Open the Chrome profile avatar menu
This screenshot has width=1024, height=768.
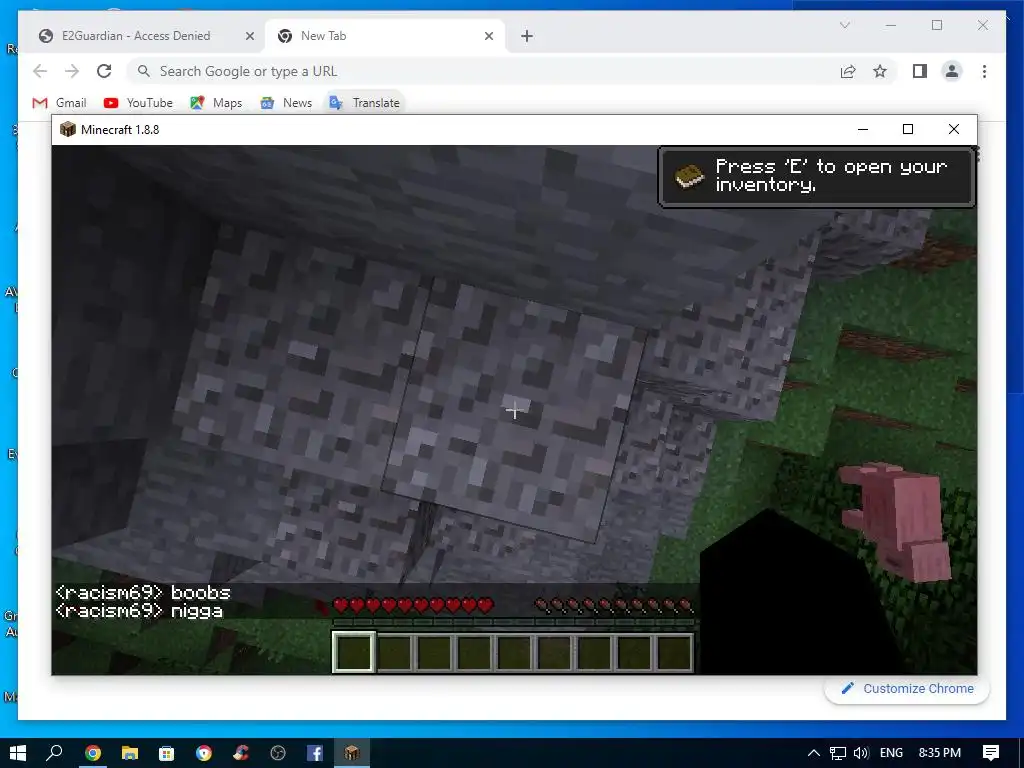(x=952, y=71)
